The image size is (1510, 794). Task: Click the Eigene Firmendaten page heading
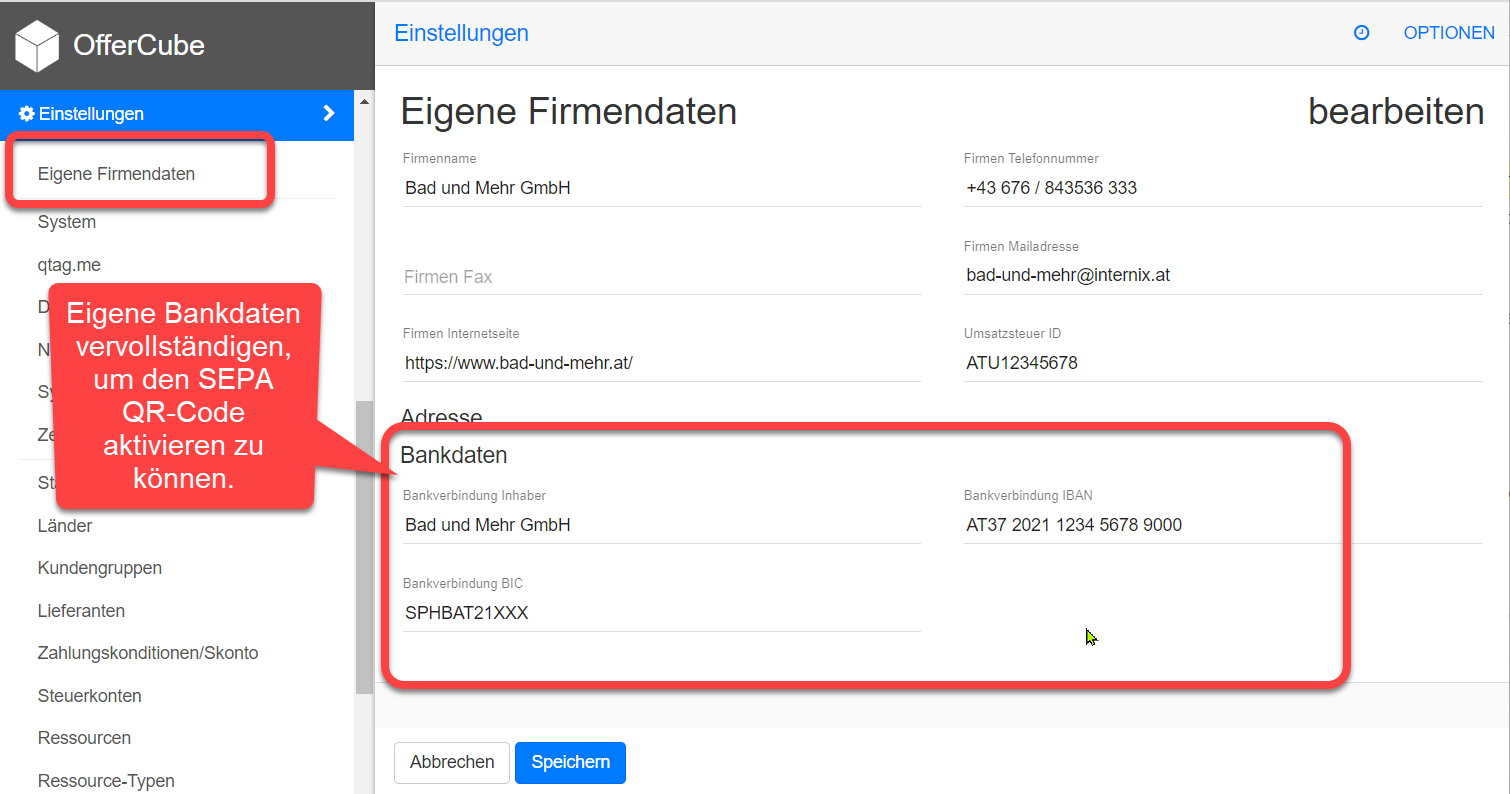click(569, 112)
